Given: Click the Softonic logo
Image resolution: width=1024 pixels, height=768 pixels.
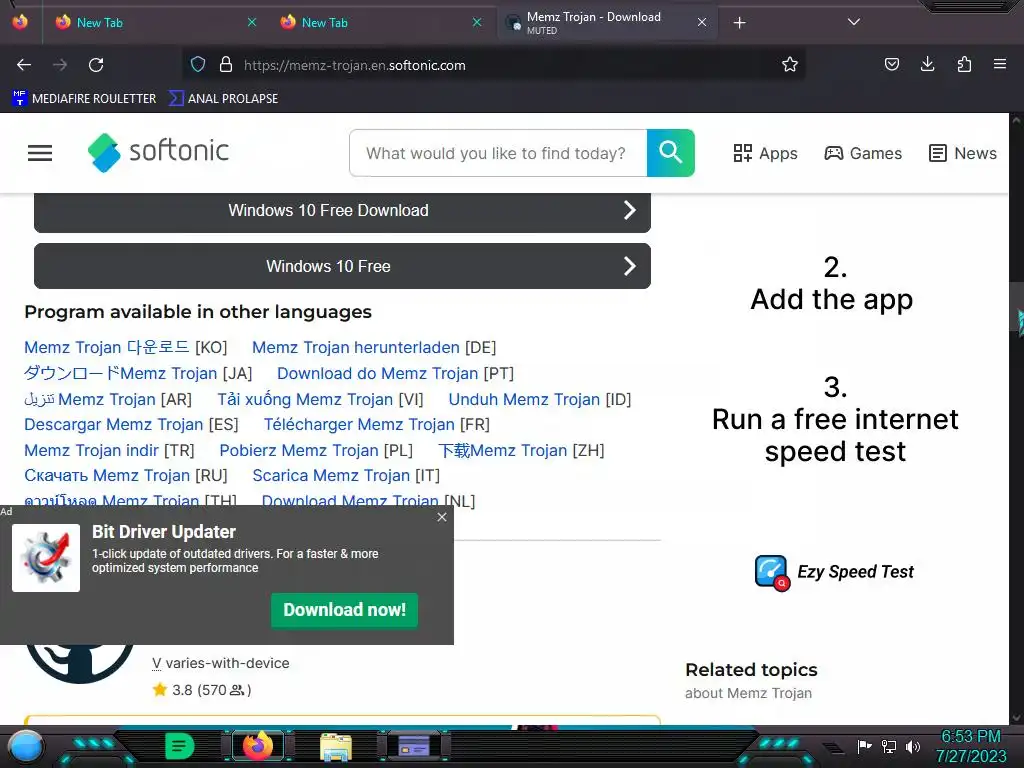Looking at the screenshot, I should tap(158, 152).
